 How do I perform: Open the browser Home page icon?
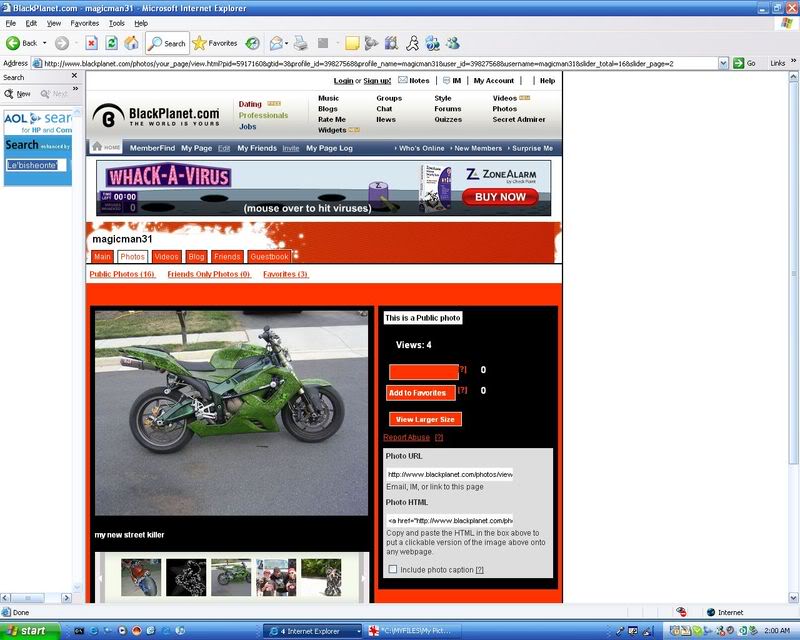[x=133, y=44]
